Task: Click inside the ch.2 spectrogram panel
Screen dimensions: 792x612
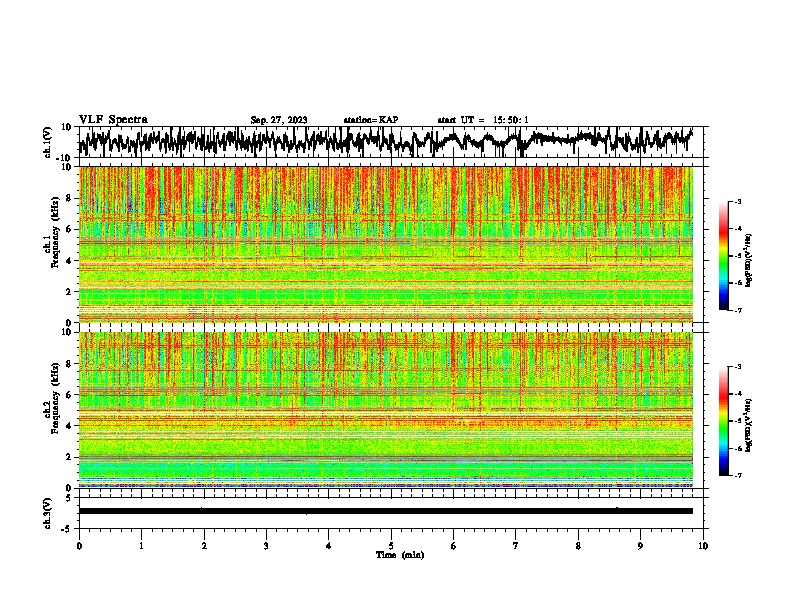Action: 386,410
